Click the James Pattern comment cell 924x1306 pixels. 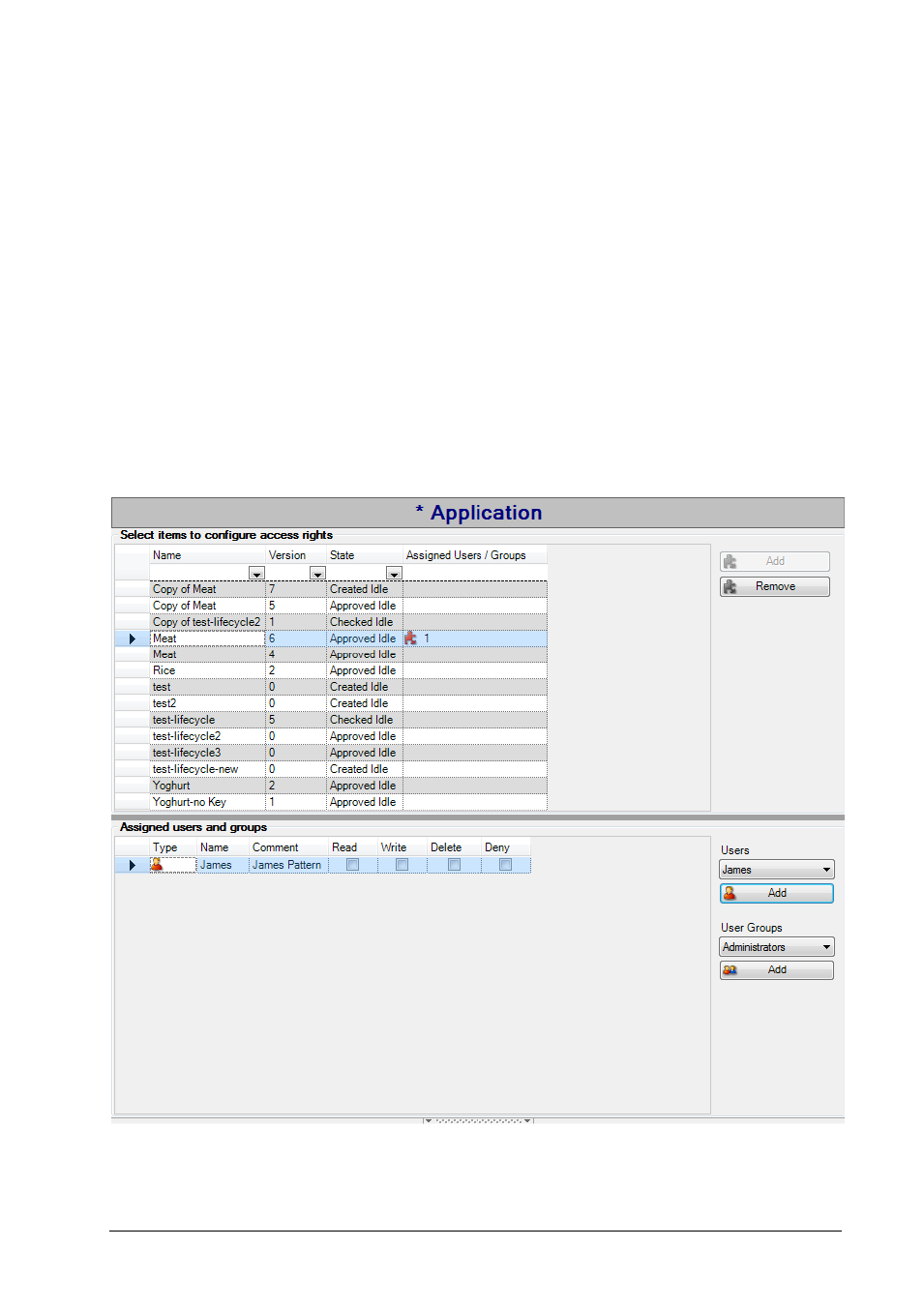(x=288, y=865)
